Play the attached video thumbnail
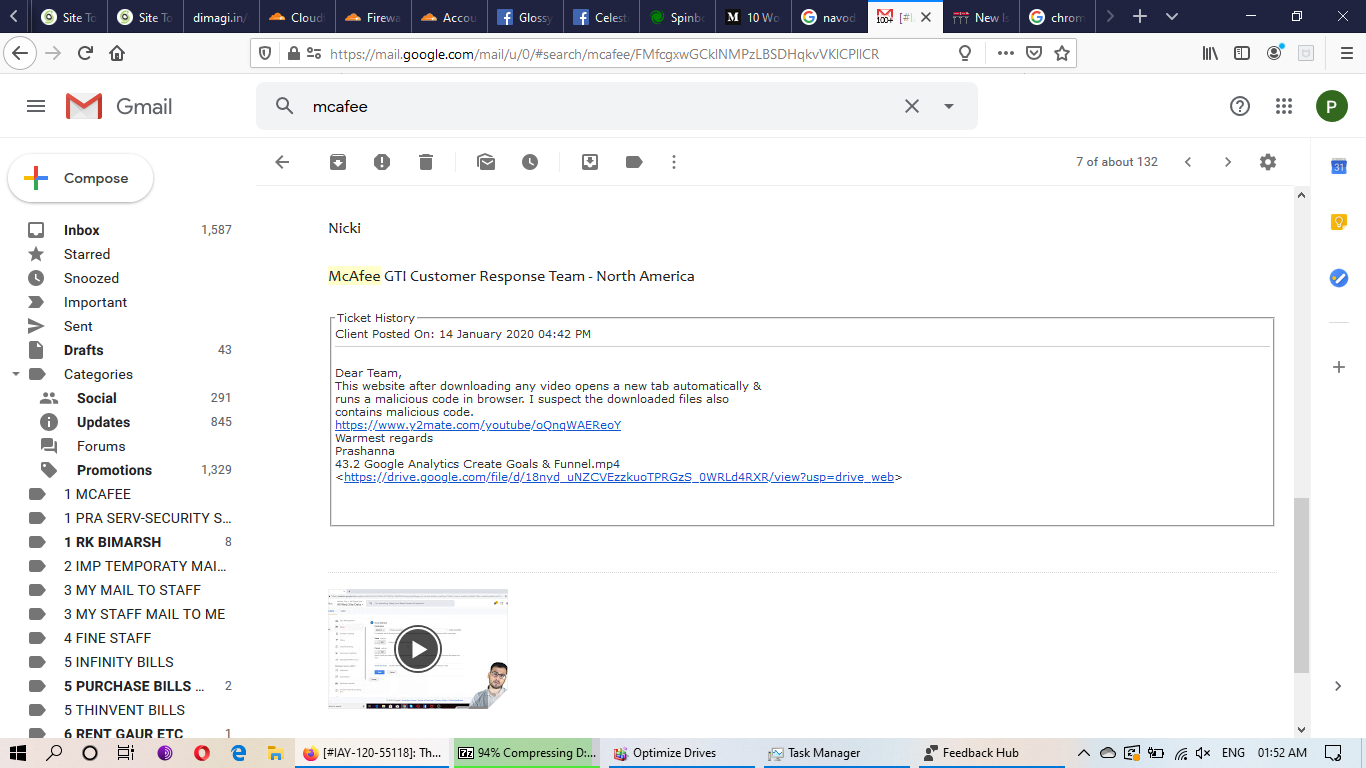The height and width of the screenshot is (768, 1366). pos(417,649)
